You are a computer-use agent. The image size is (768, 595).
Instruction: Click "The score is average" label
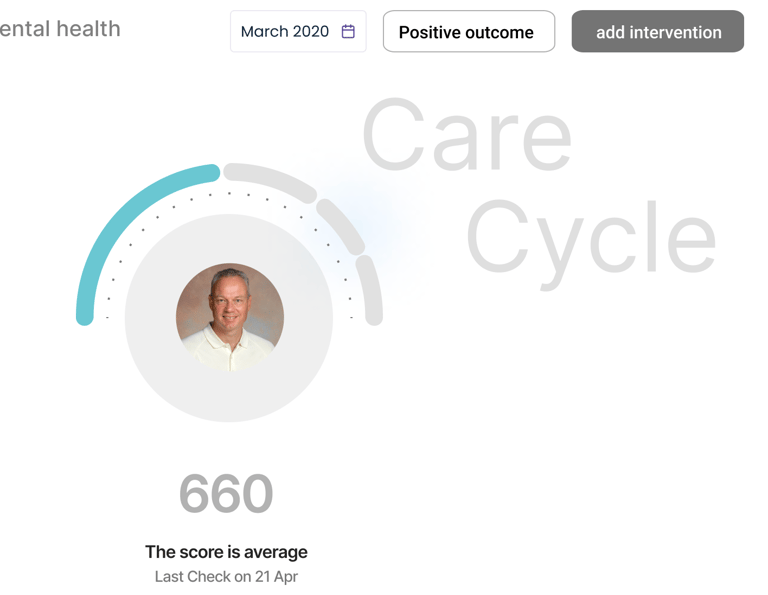click(226, 552)
